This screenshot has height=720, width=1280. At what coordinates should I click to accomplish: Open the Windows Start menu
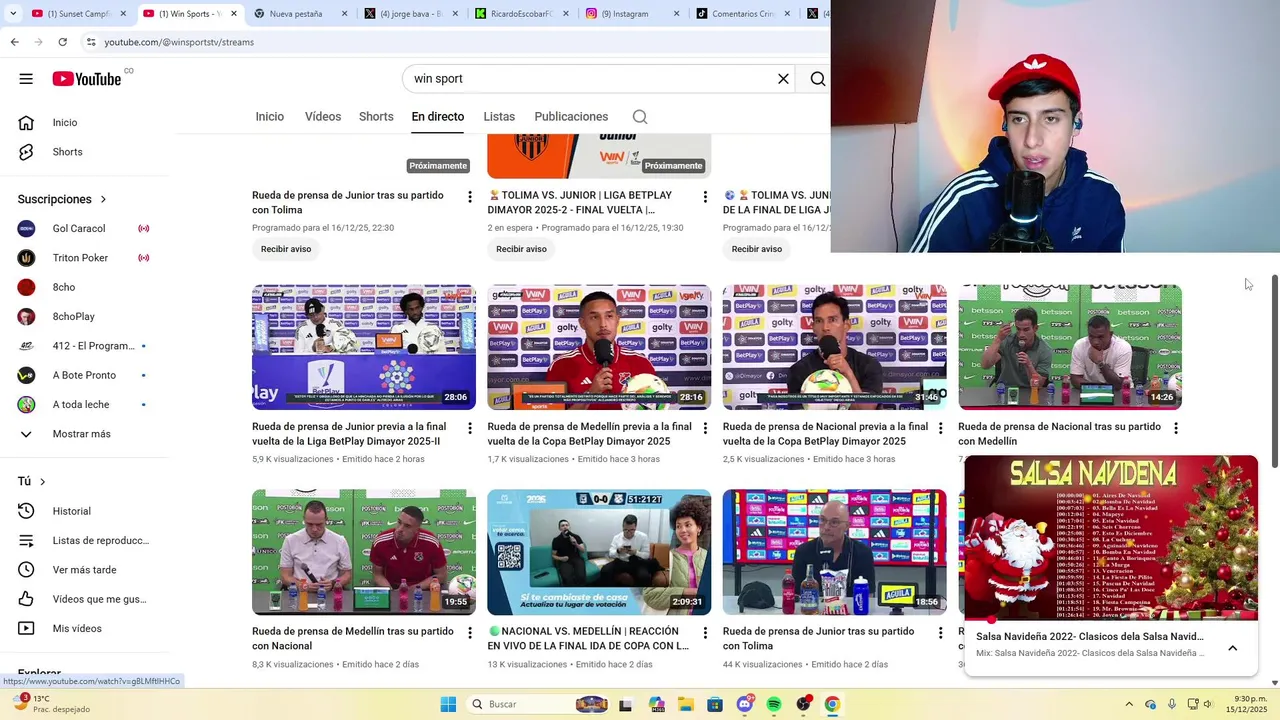[x=448, y=704]
